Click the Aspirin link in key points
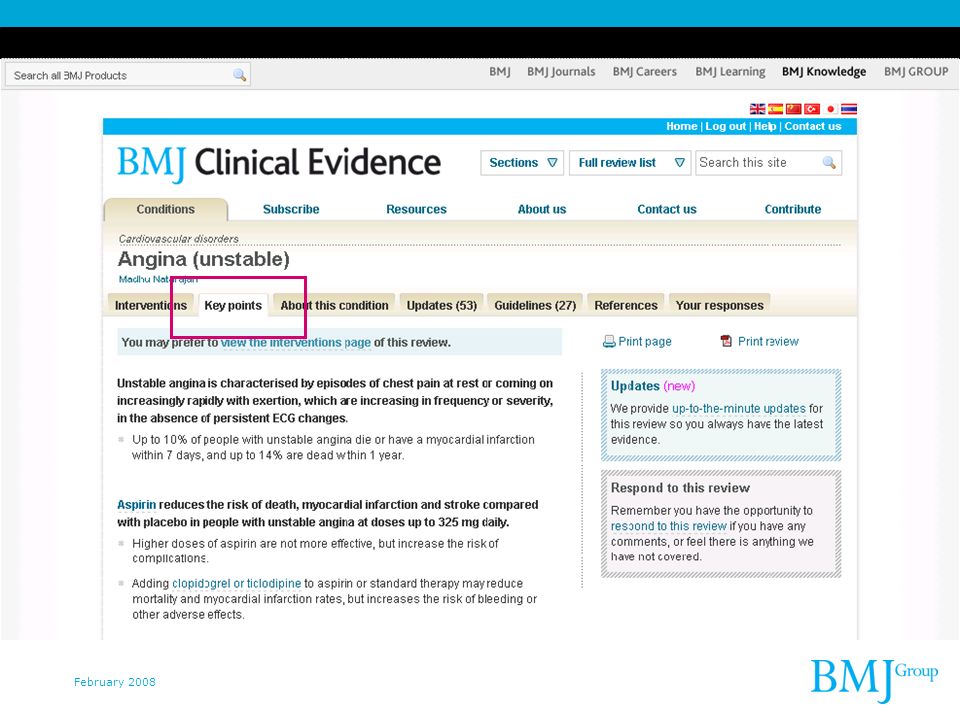The image size is (960, 720). click(137, 504)
